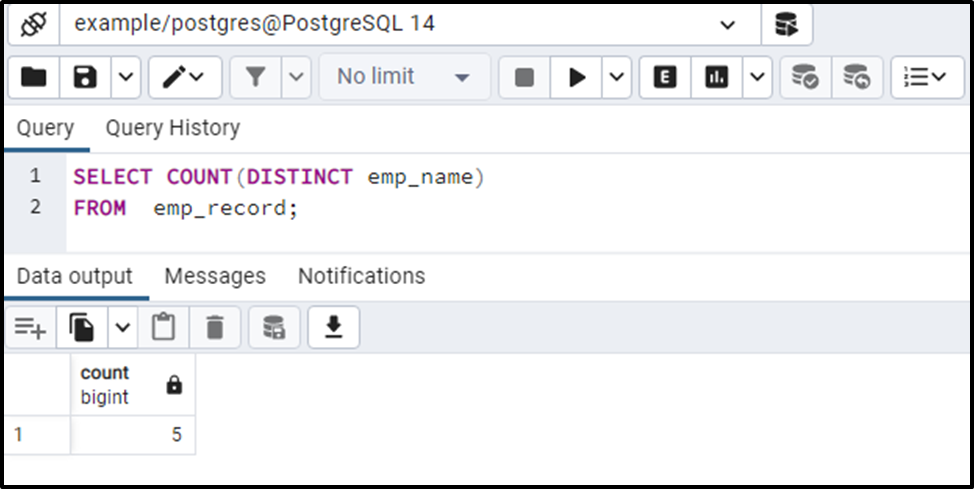The image size is (974, 489).
Task: Click the Explain Analyze chart icon
Action: pos(716,77)
